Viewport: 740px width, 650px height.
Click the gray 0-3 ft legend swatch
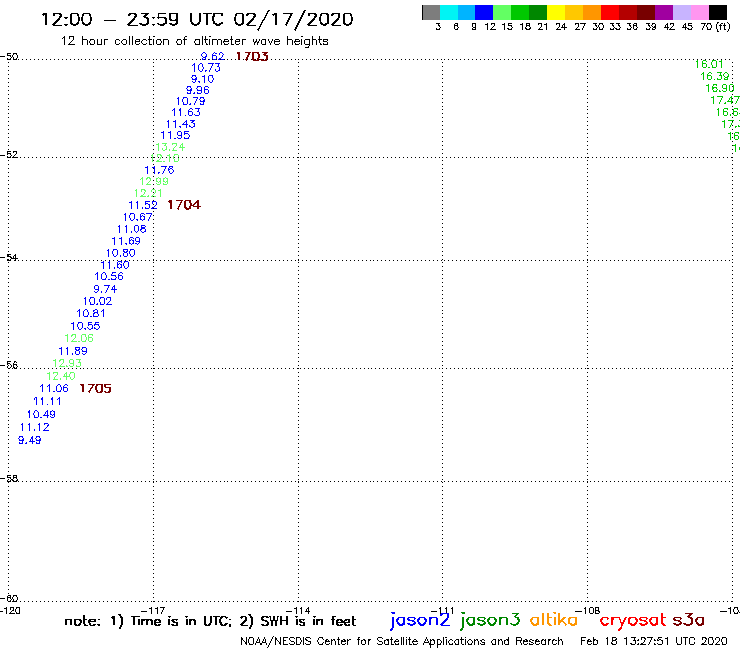tap(431, 12)
